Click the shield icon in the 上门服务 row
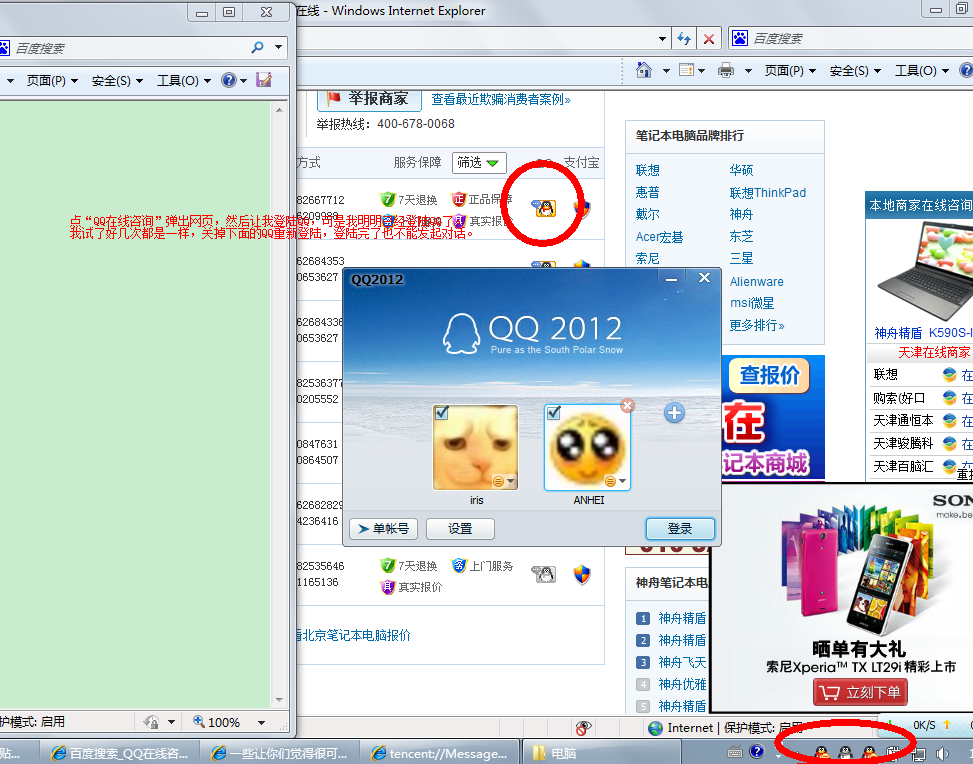This screenshot has width=973, height=764. (582, 575)
